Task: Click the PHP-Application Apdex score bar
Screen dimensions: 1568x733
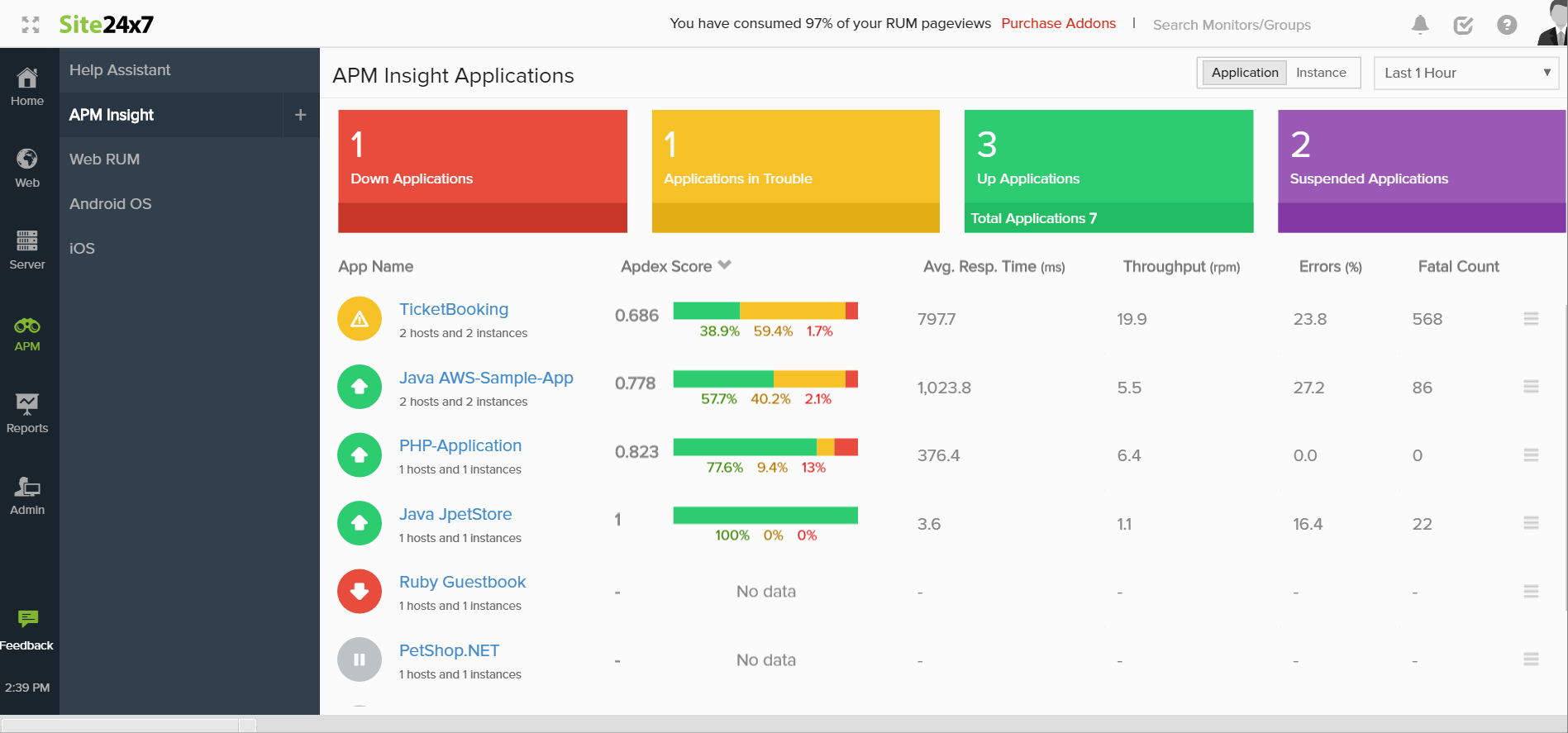Action: pyautogui.click(x=765, y=447)
